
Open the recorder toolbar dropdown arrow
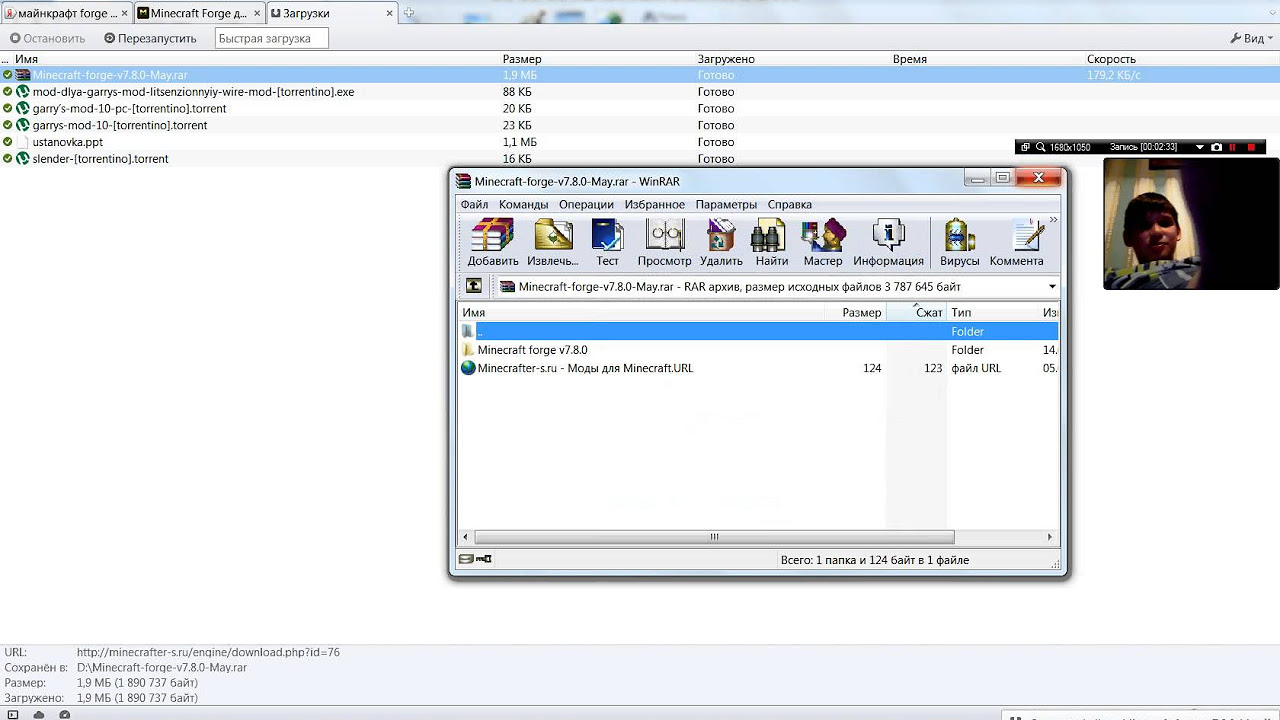point(1201,147)
